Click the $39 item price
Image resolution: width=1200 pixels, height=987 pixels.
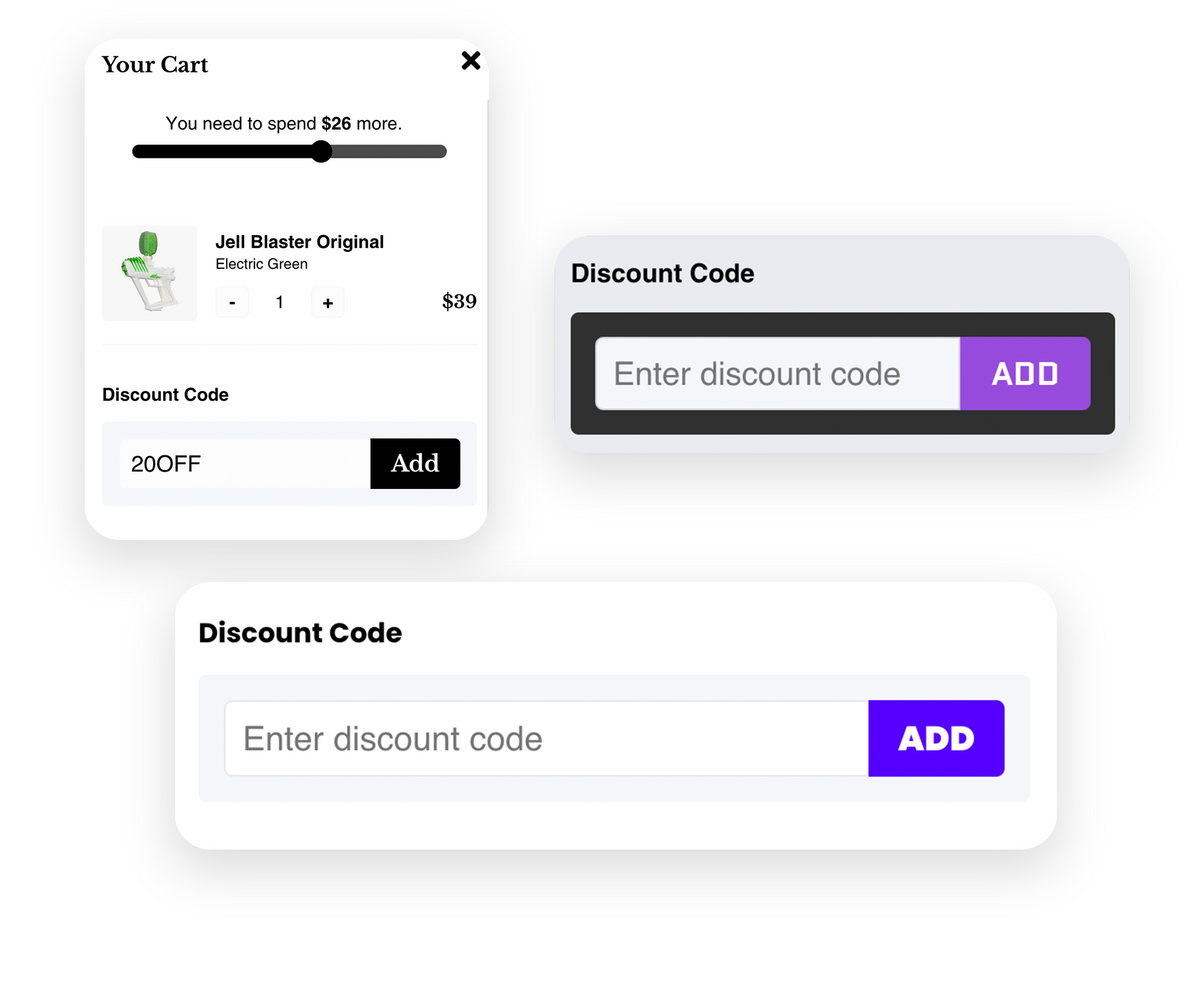pyautogui.click(x=459, y=302)
